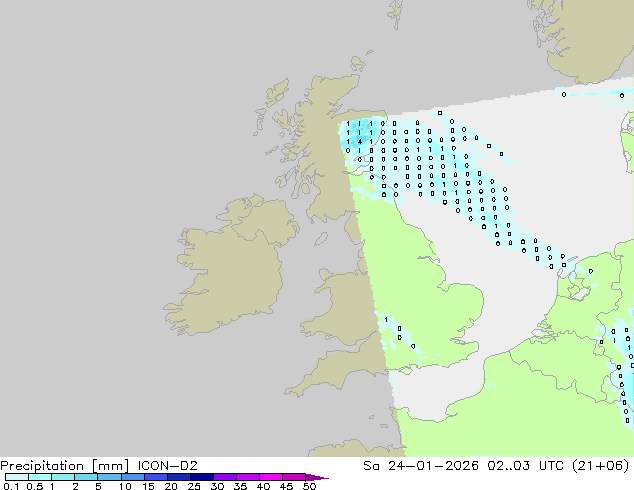The width and height of the screenshot is (634, 490).
Task: Click the "30" legend tick label
Action: pyautogui.click(x=217, y=486)
